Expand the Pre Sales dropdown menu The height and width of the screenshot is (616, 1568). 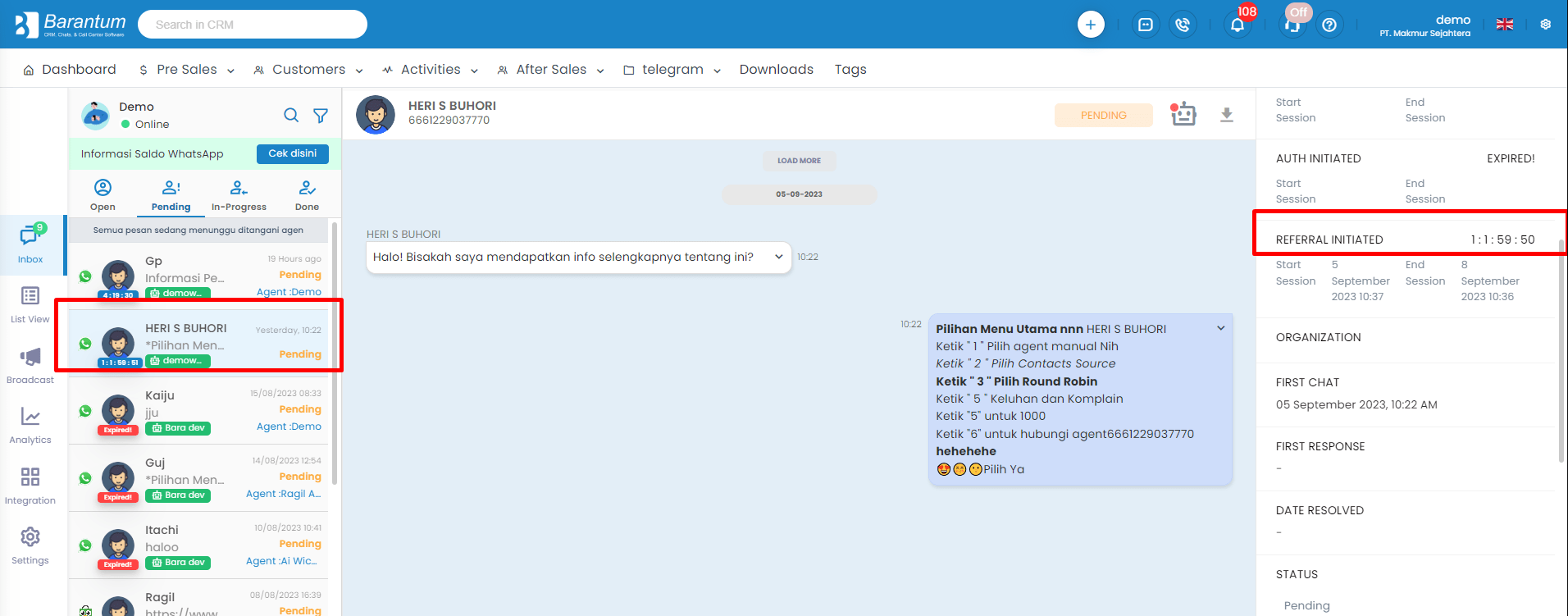187,70
